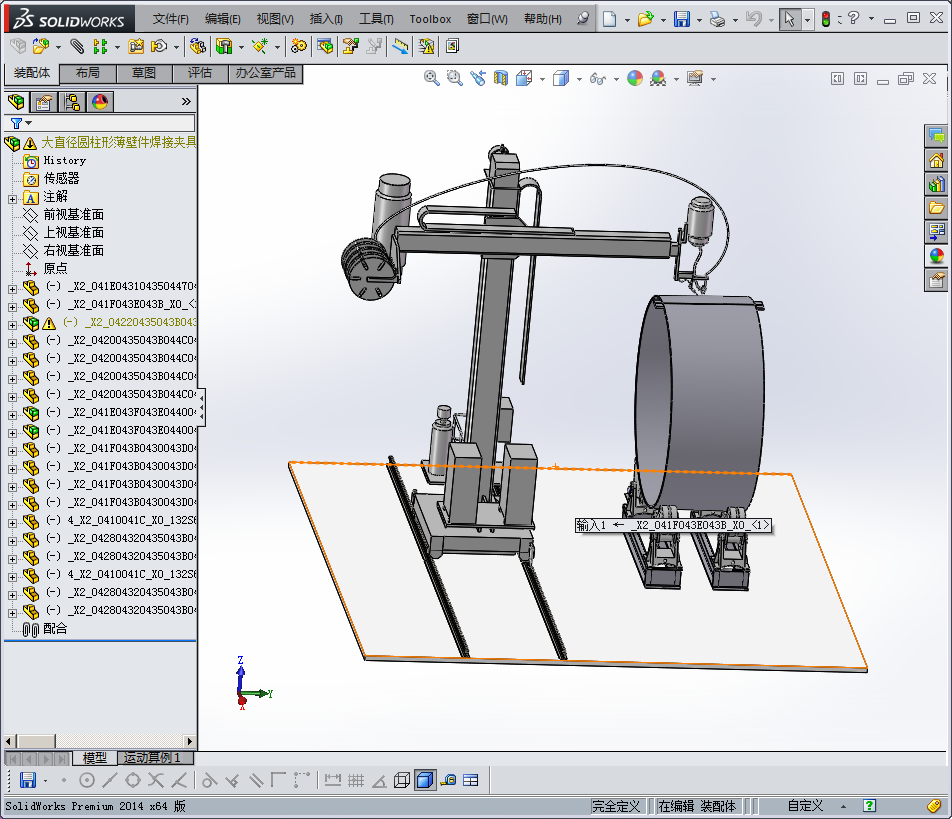Select the 前视基准面 plane
The width and height of the screenshot is (952, 819).
coord(73,215)
